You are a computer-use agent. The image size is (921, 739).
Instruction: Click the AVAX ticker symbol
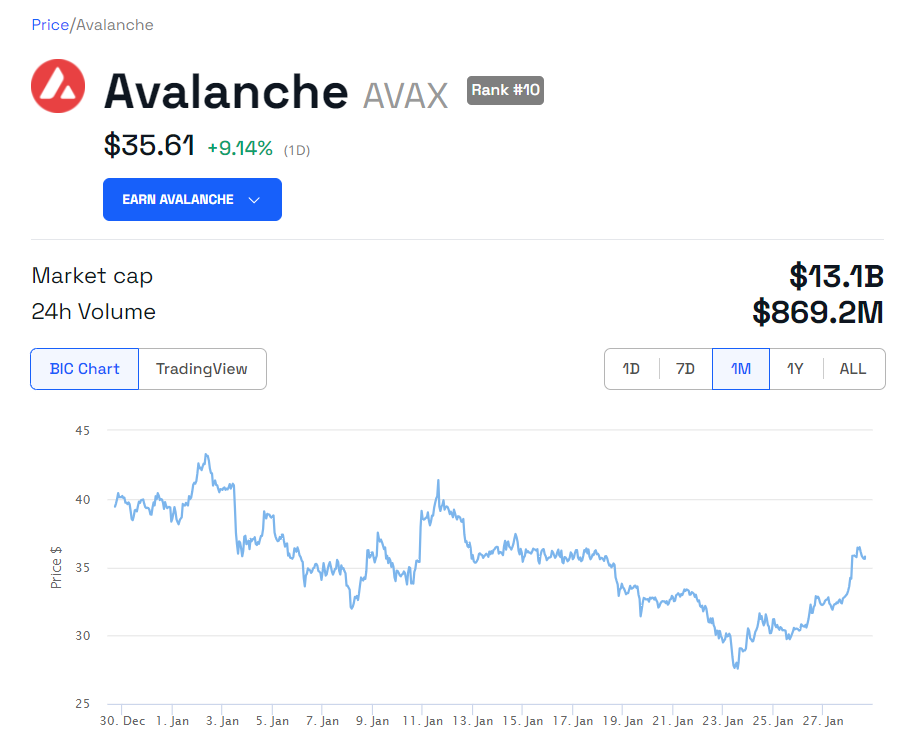pos(405,95)
